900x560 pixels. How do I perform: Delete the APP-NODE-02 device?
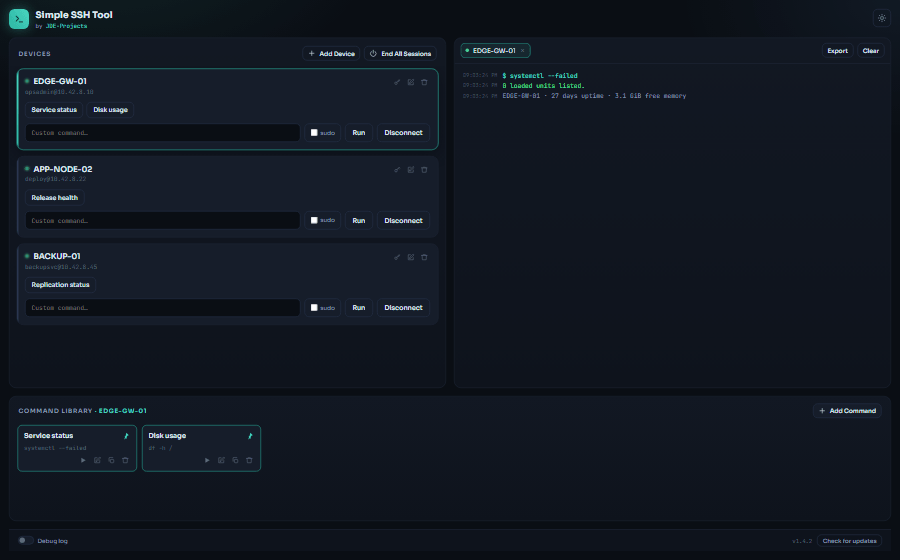pos(424,170)
